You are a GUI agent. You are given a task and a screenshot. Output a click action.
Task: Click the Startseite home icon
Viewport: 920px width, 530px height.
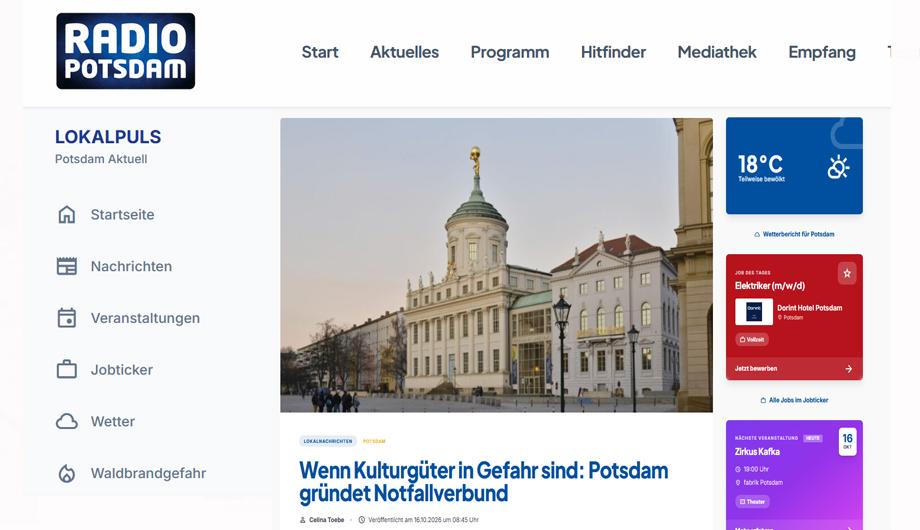pyautogui.click(x=67, y=215)
